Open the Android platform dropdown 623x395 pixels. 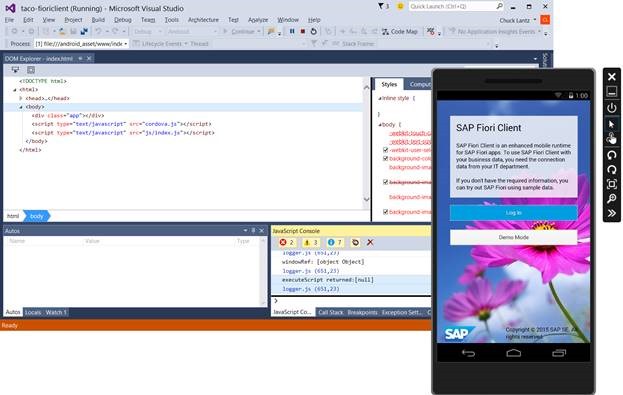[x=192, y=31]
